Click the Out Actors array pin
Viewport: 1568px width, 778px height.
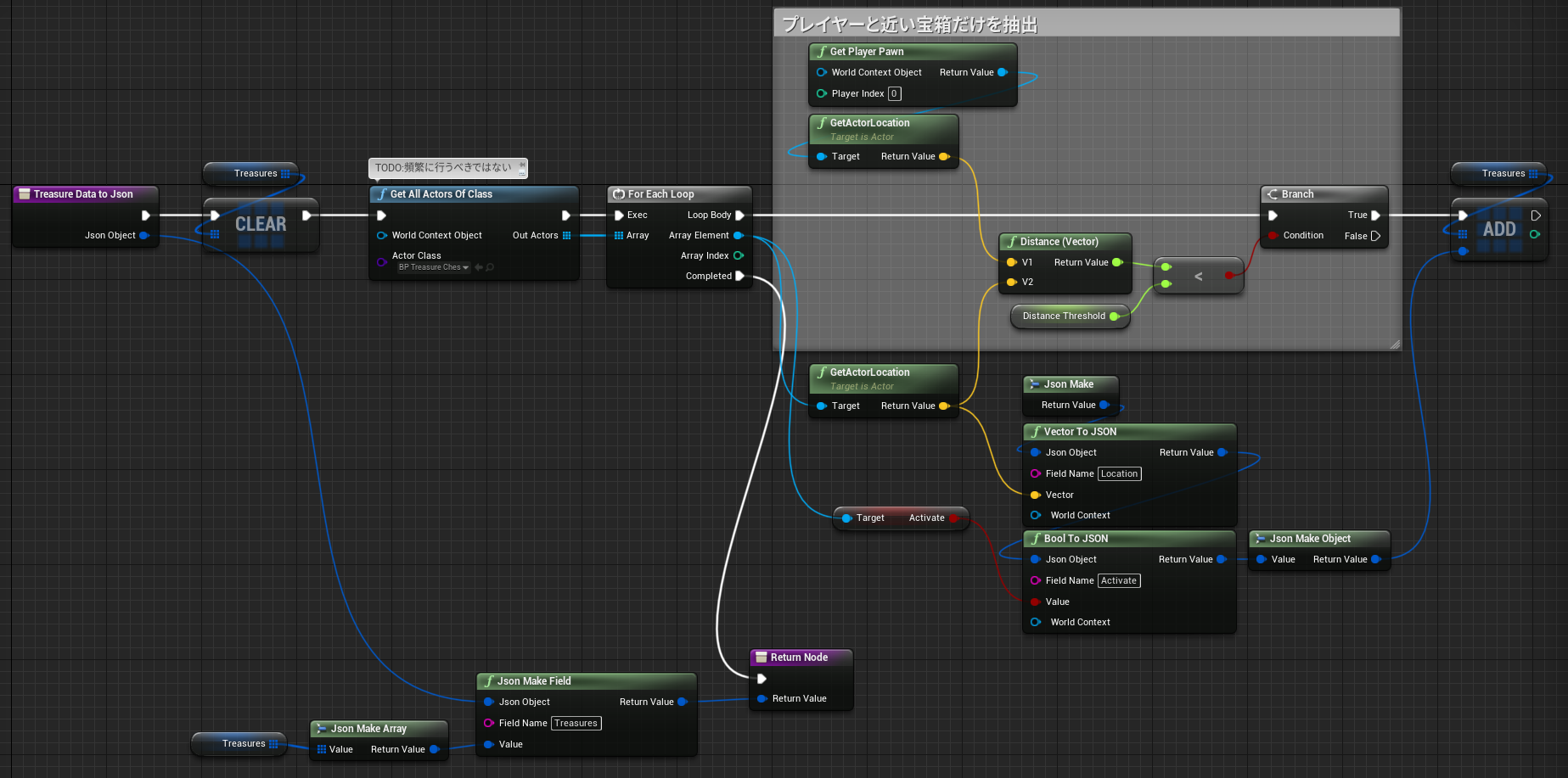[566, 235]
